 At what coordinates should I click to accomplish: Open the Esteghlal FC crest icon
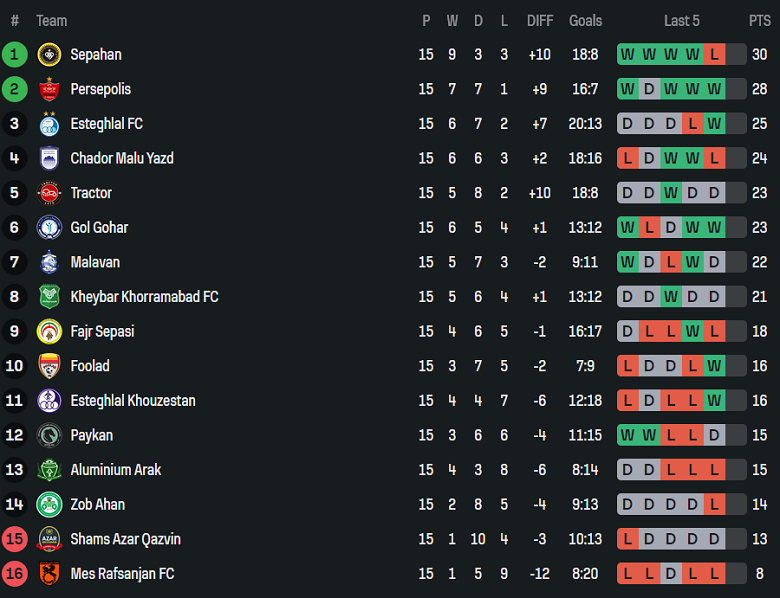pyautogui.click(x=49, y=124)
